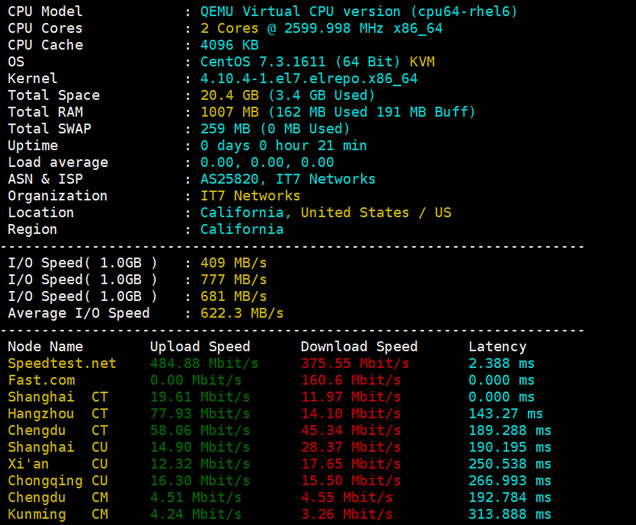Click the 'Upload Speed' column header
The width and height of the screenshot is (636, 525).
[x=200, y=346]
